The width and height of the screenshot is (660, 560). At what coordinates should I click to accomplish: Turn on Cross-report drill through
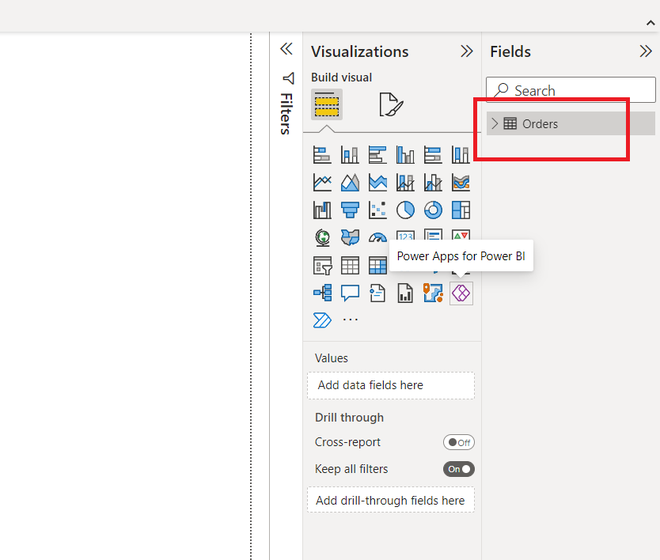(459, 442)
